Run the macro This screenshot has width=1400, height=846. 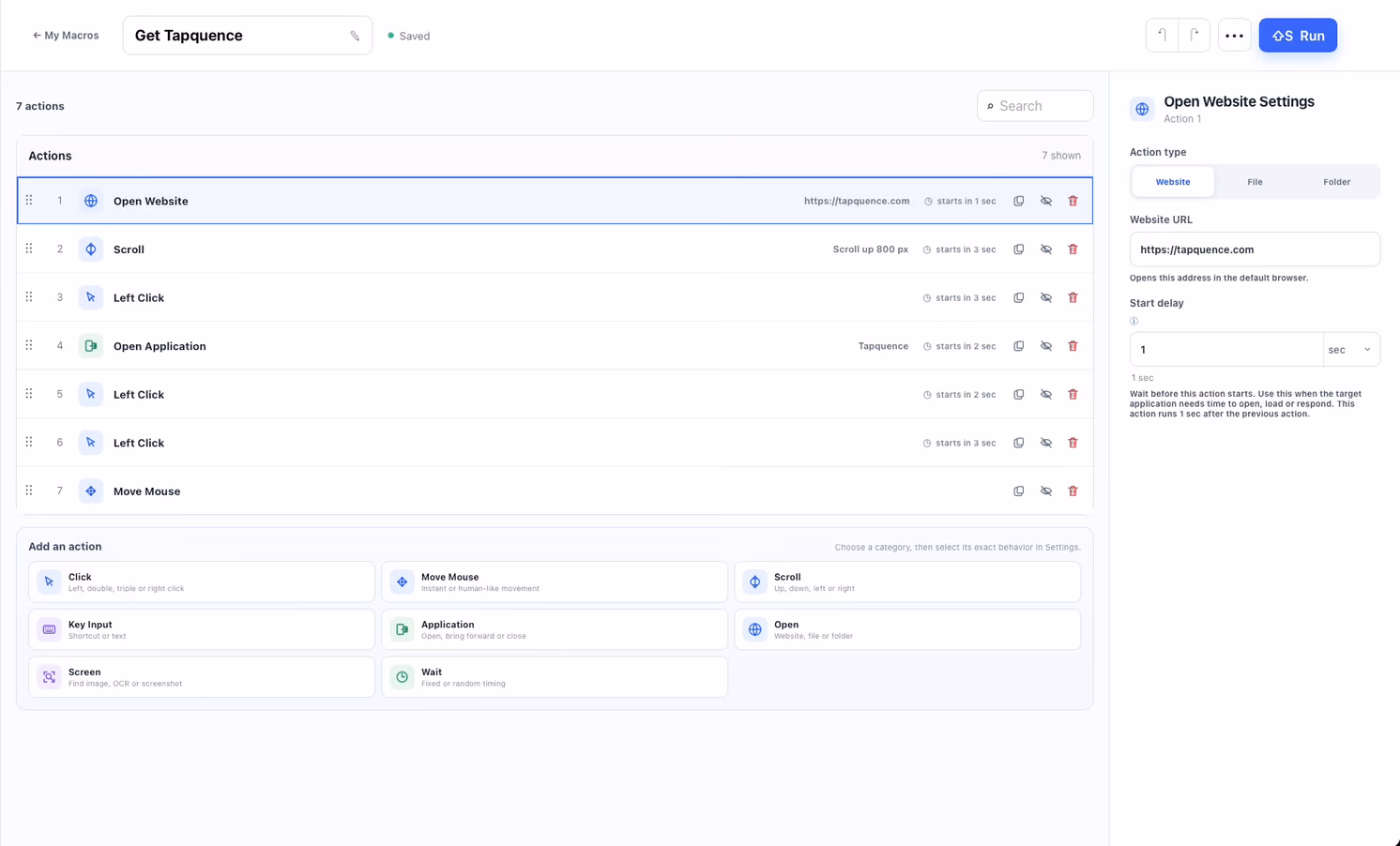(1298, 36)
